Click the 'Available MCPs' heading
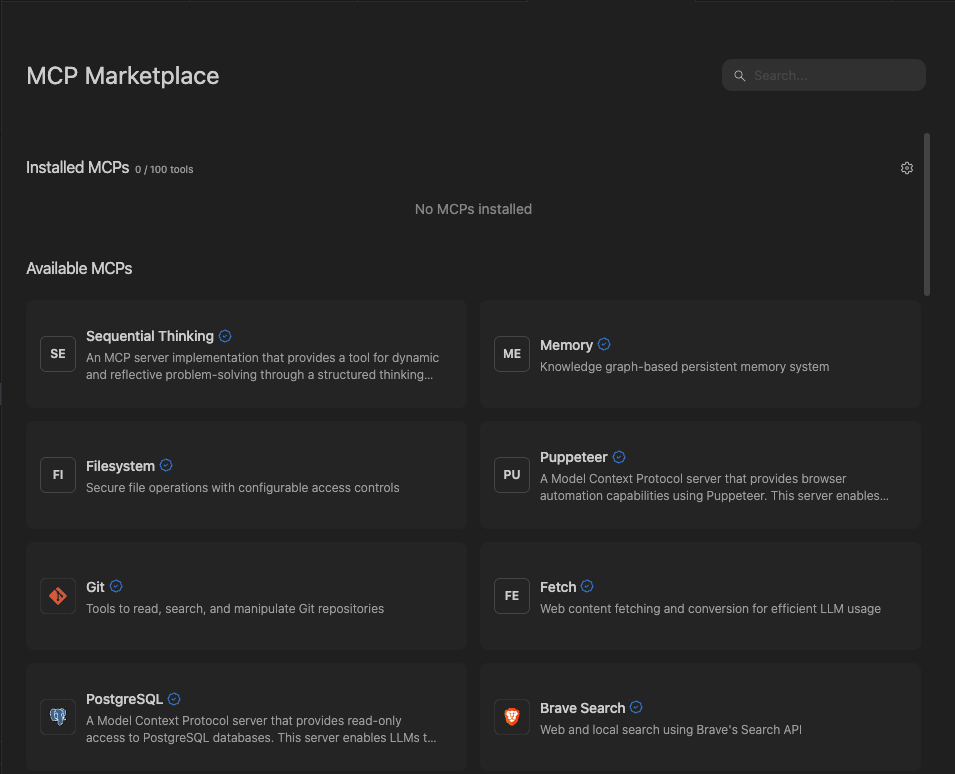This screenshot has height=774, width=955. coord(79,269)
